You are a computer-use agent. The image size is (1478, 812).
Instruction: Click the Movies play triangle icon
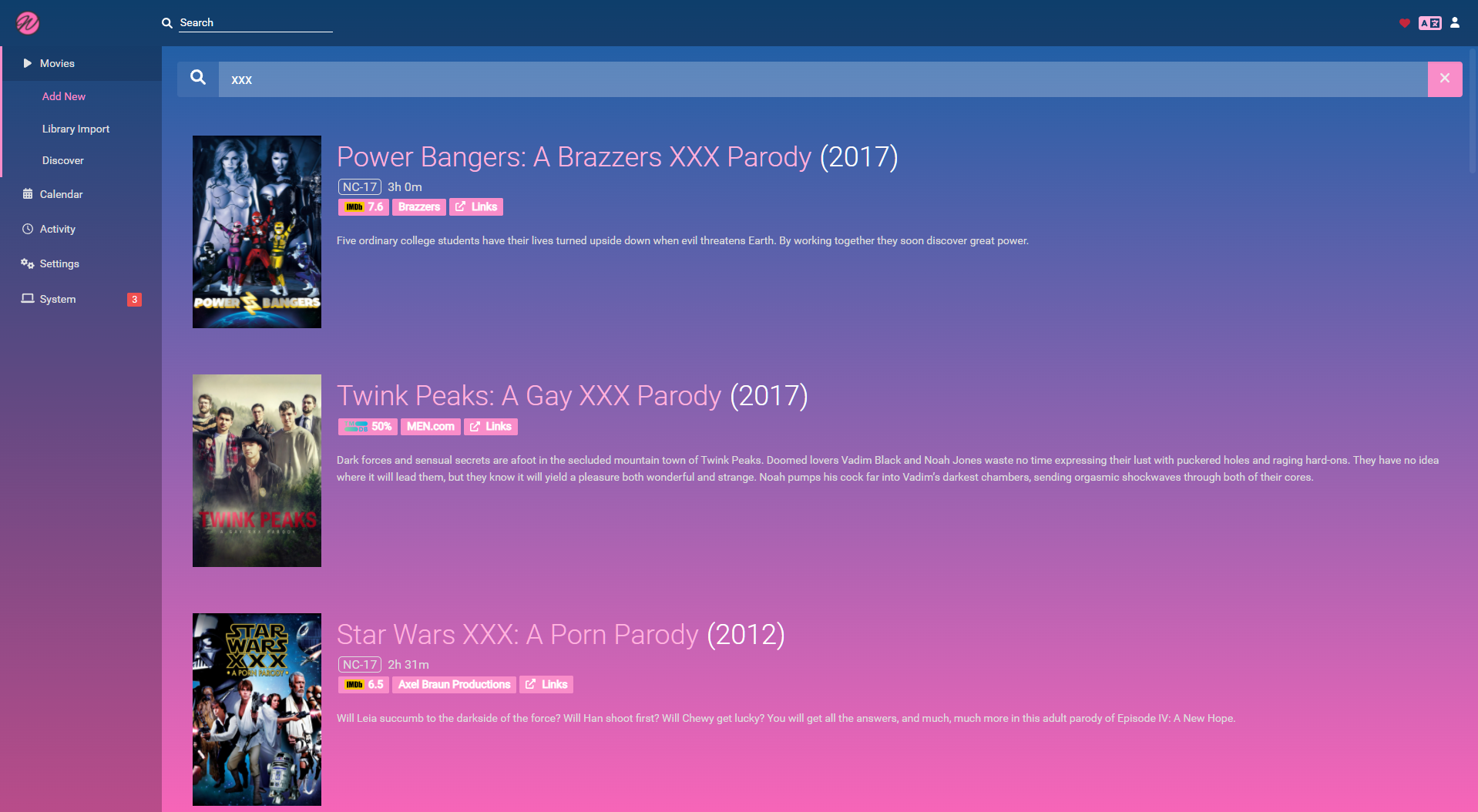[28, 63]
